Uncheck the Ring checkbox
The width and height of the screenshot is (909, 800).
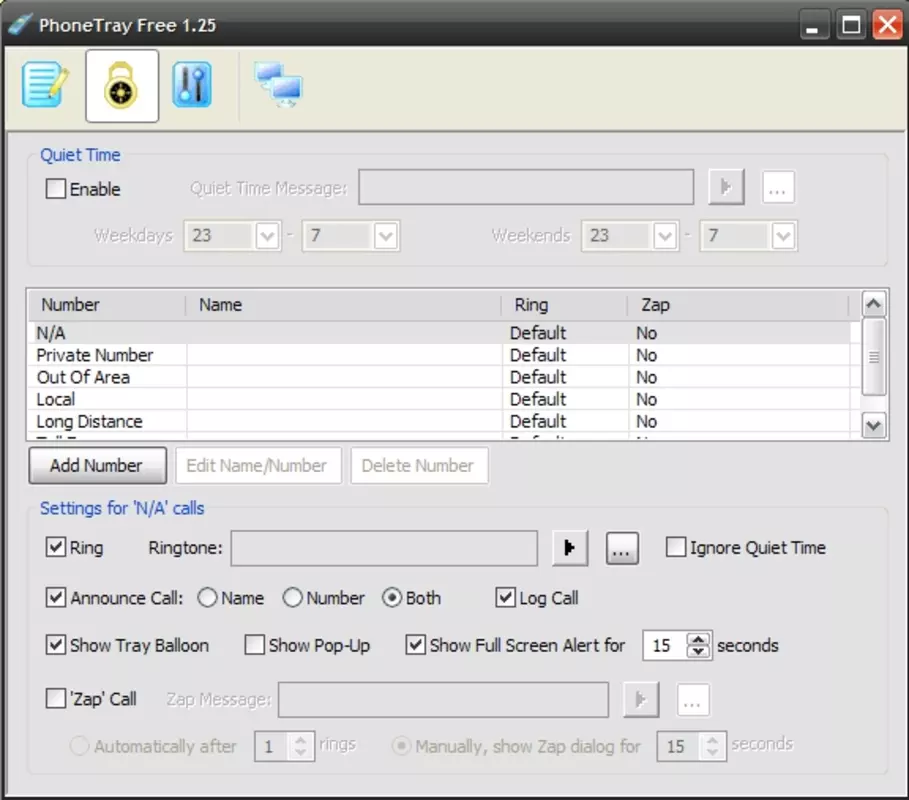pos(56,547)
